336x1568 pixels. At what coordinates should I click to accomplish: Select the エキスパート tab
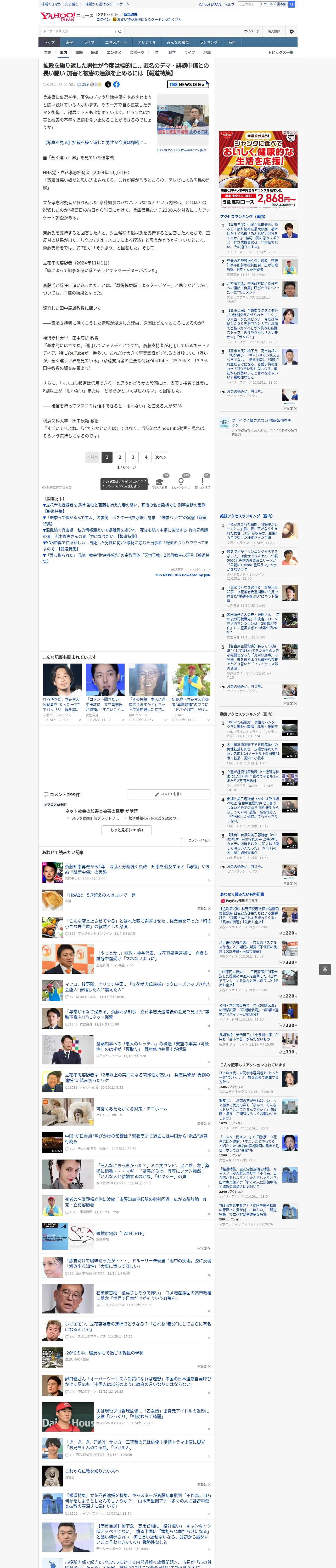(116, 43)
